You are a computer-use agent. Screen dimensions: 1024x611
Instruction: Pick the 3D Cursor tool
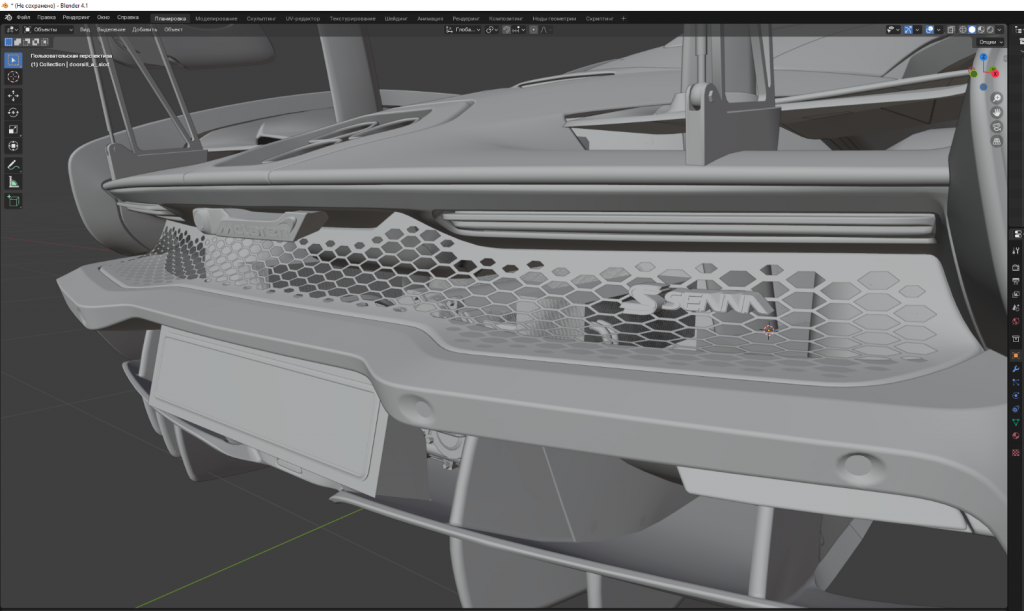(14, 77)
